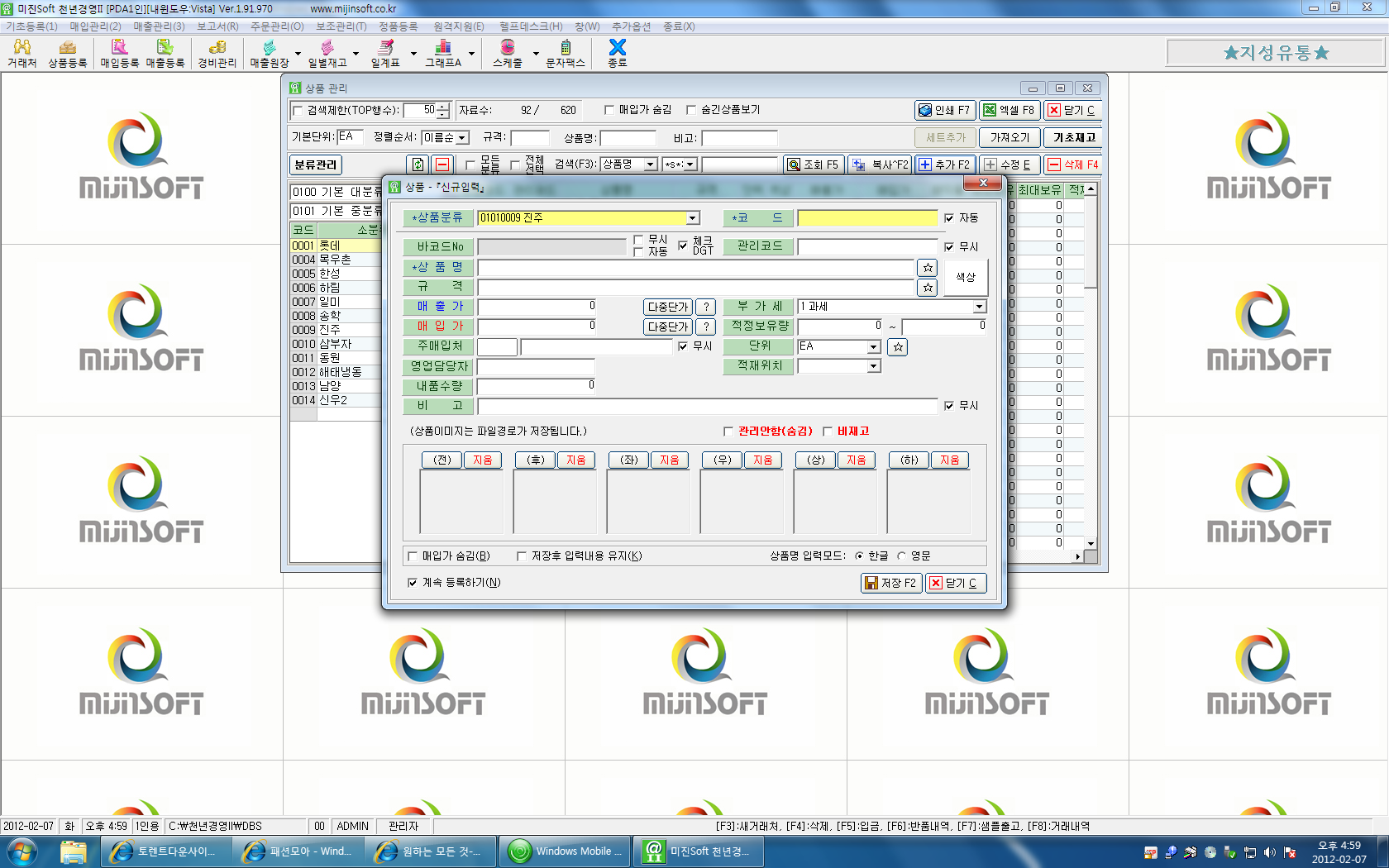
Task: Select the 영문 input mode radio button
Action: click(x=902, y=556)
